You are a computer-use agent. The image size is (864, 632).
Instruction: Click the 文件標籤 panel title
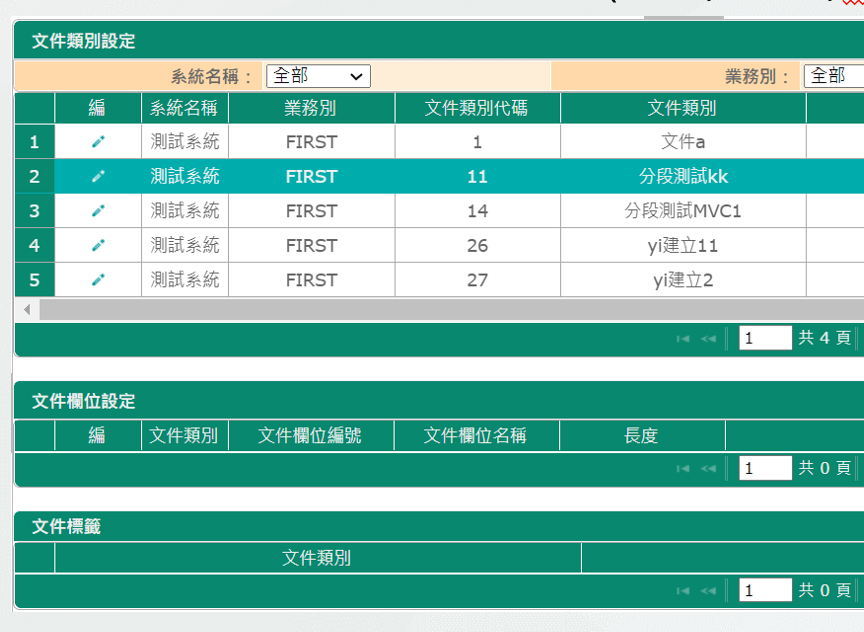(x=66, y=527)
